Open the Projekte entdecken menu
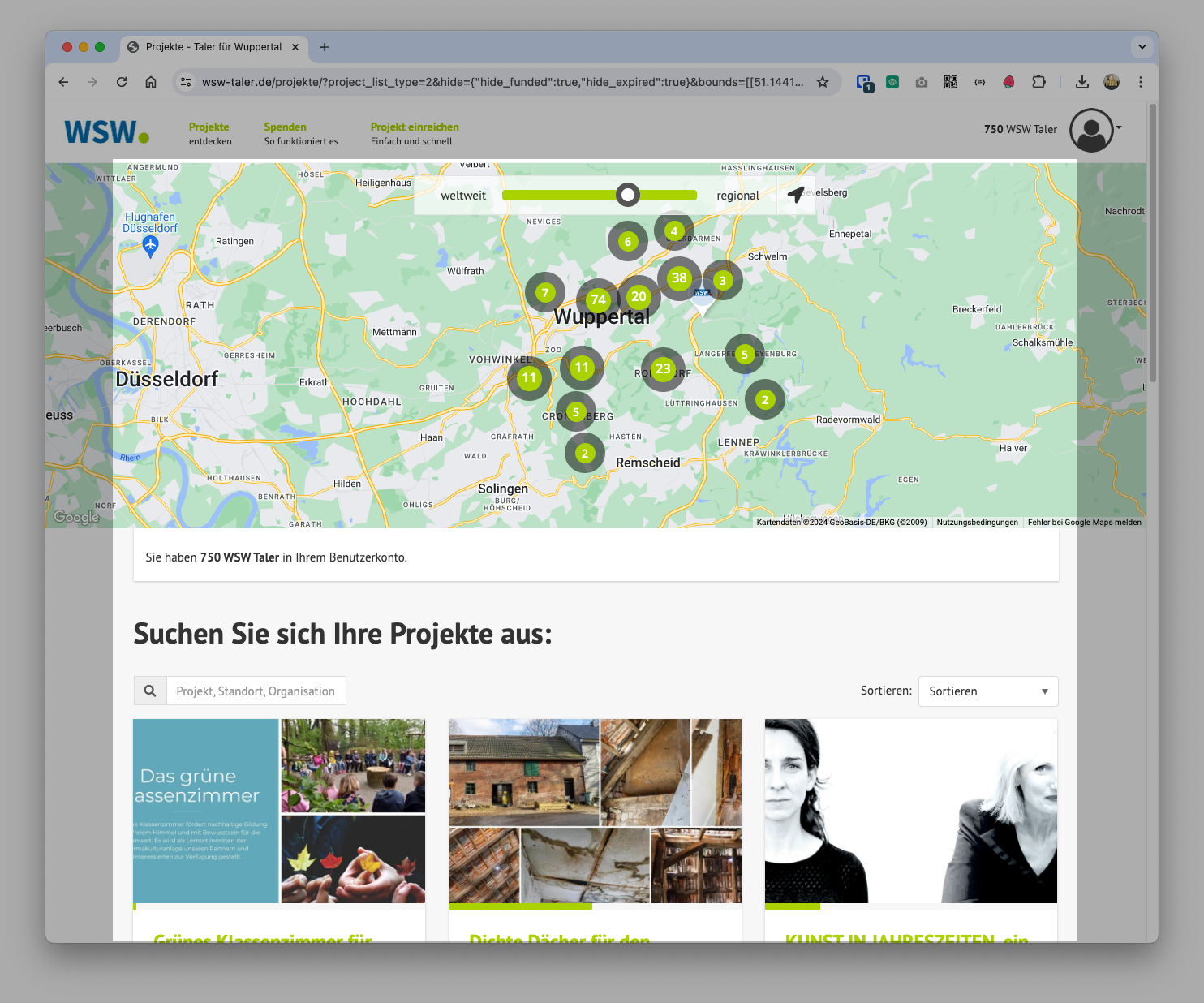This screenshot has width=1204, height=1003. [210, 133]
